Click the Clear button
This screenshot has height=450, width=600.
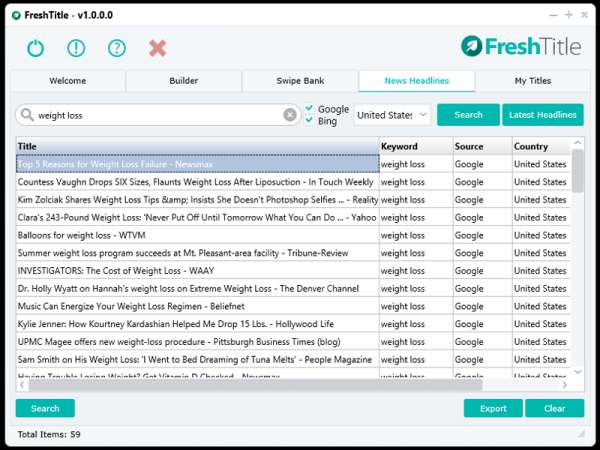(x=554, y=408)
